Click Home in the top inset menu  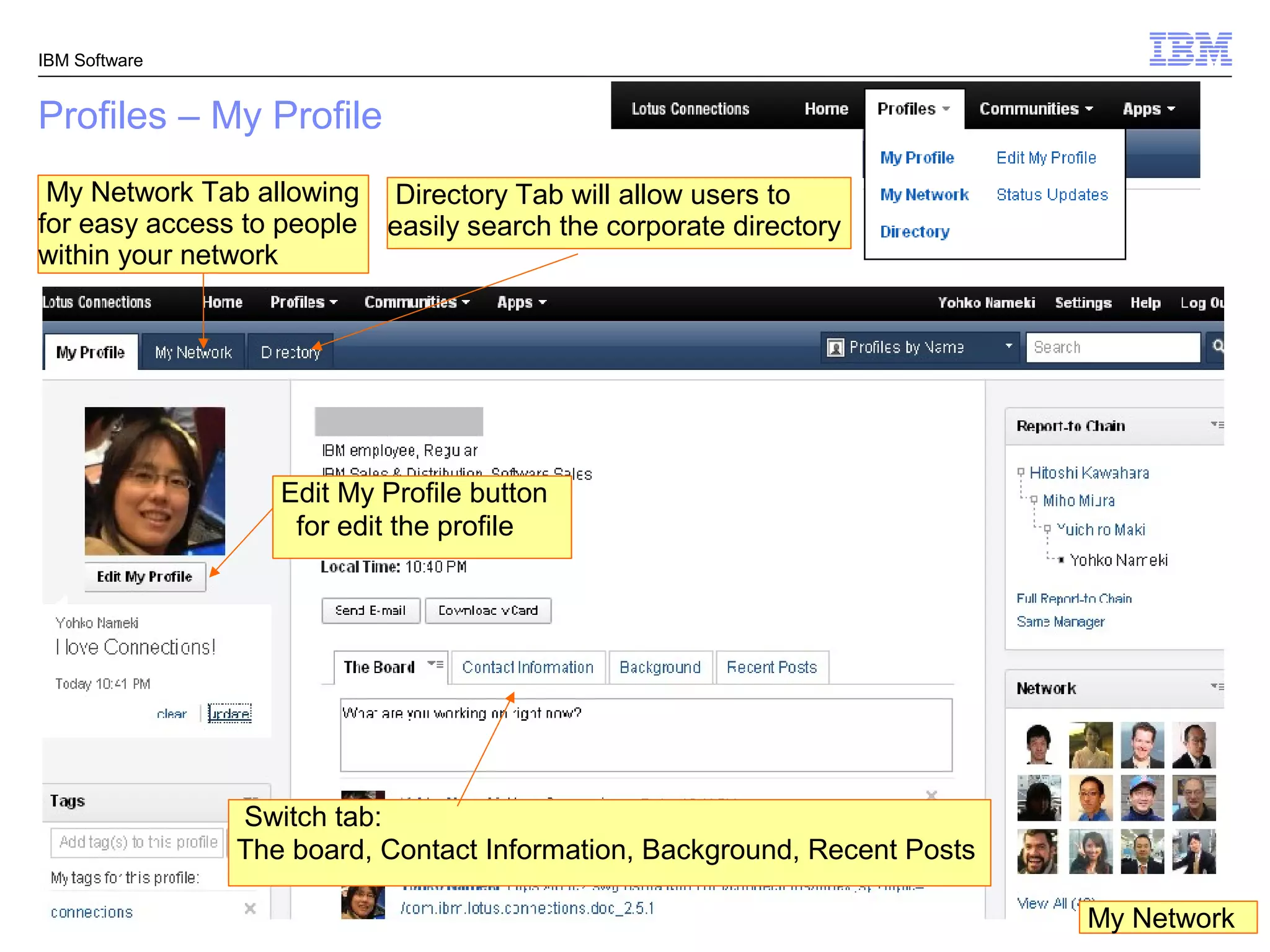point(826,108)
